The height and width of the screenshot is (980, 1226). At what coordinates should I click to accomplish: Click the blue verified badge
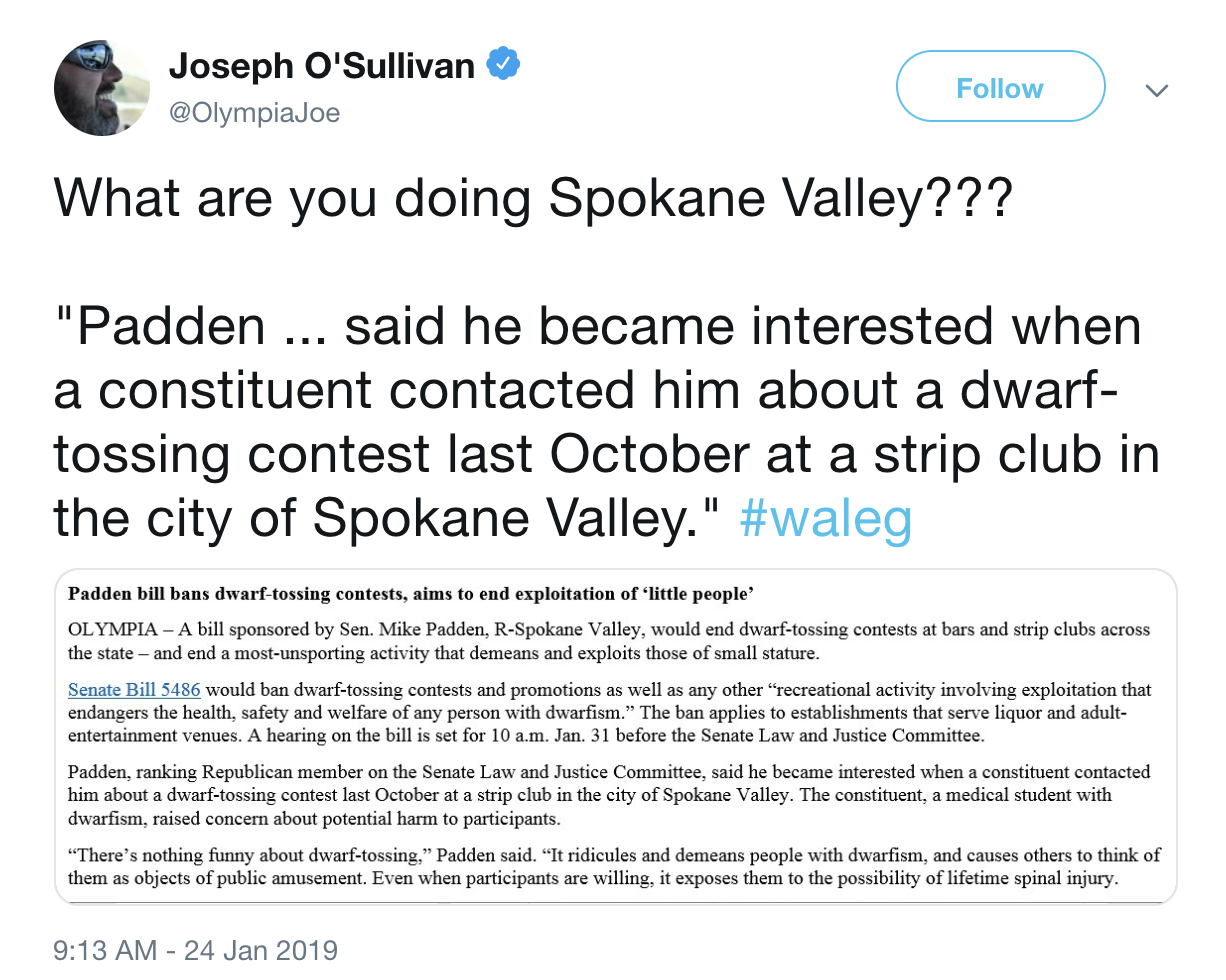[501, 65]
